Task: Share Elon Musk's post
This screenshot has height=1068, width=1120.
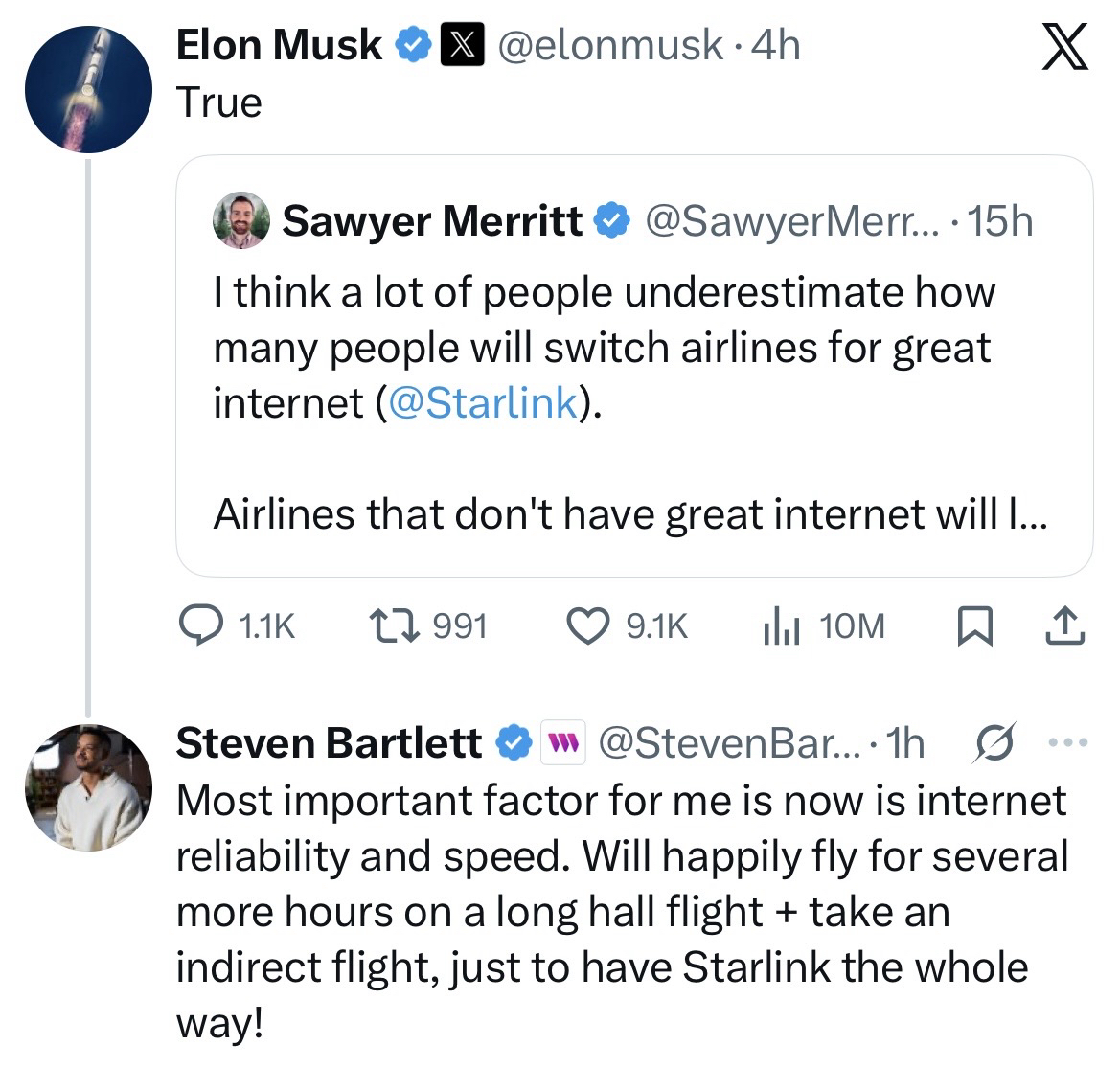Action: click(x=1064, y=626)
